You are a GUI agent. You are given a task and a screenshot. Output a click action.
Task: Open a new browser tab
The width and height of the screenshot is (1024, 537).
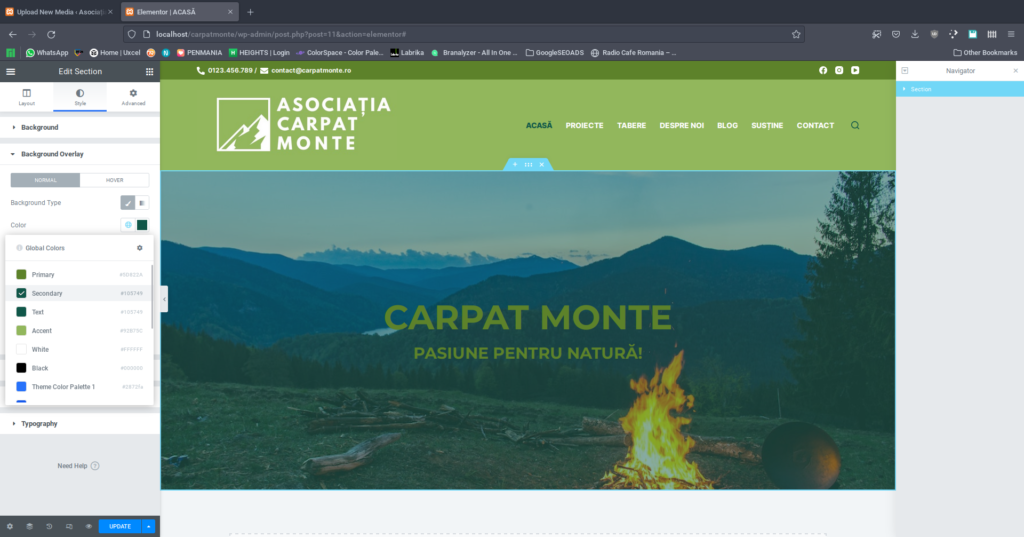[250, 12]
